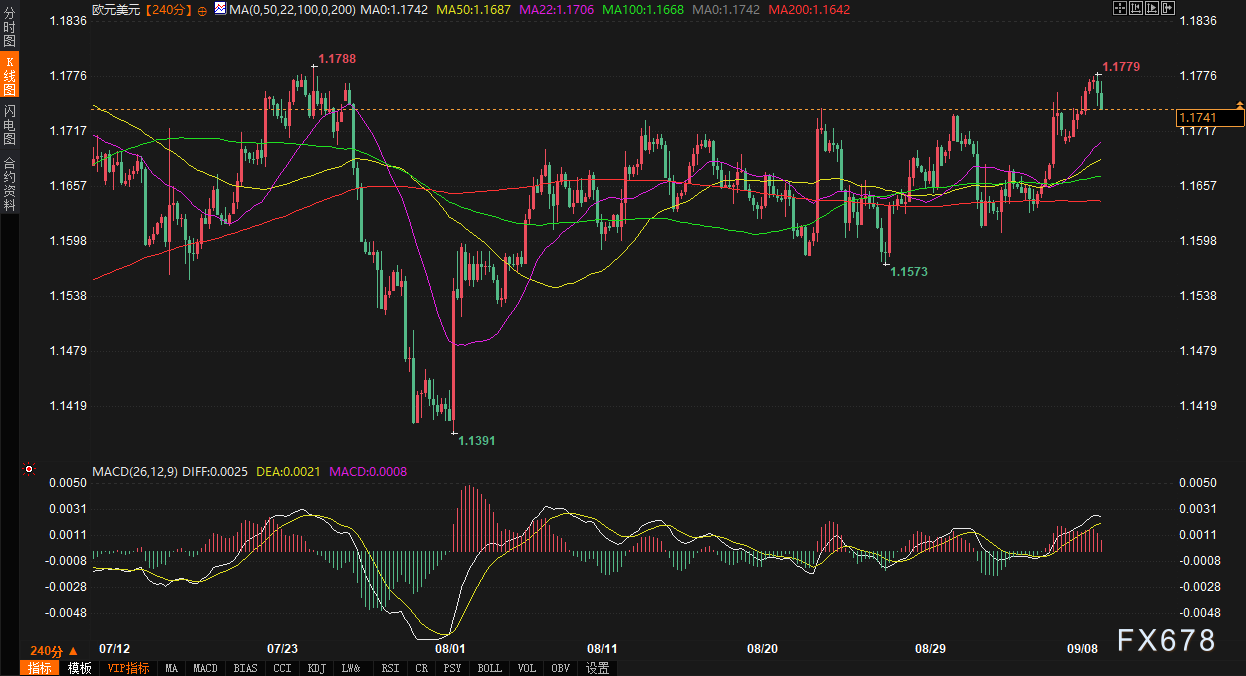This screenshot has width=1246, height=676.
Task: Click the orange circle icon beside 240分 title
Action: click(x=203, y=10)
